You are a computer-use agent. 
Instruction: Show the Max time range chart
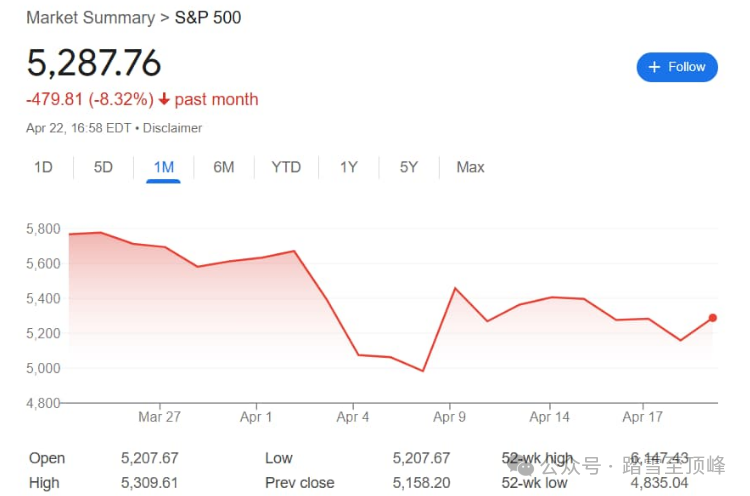(470, 167)
